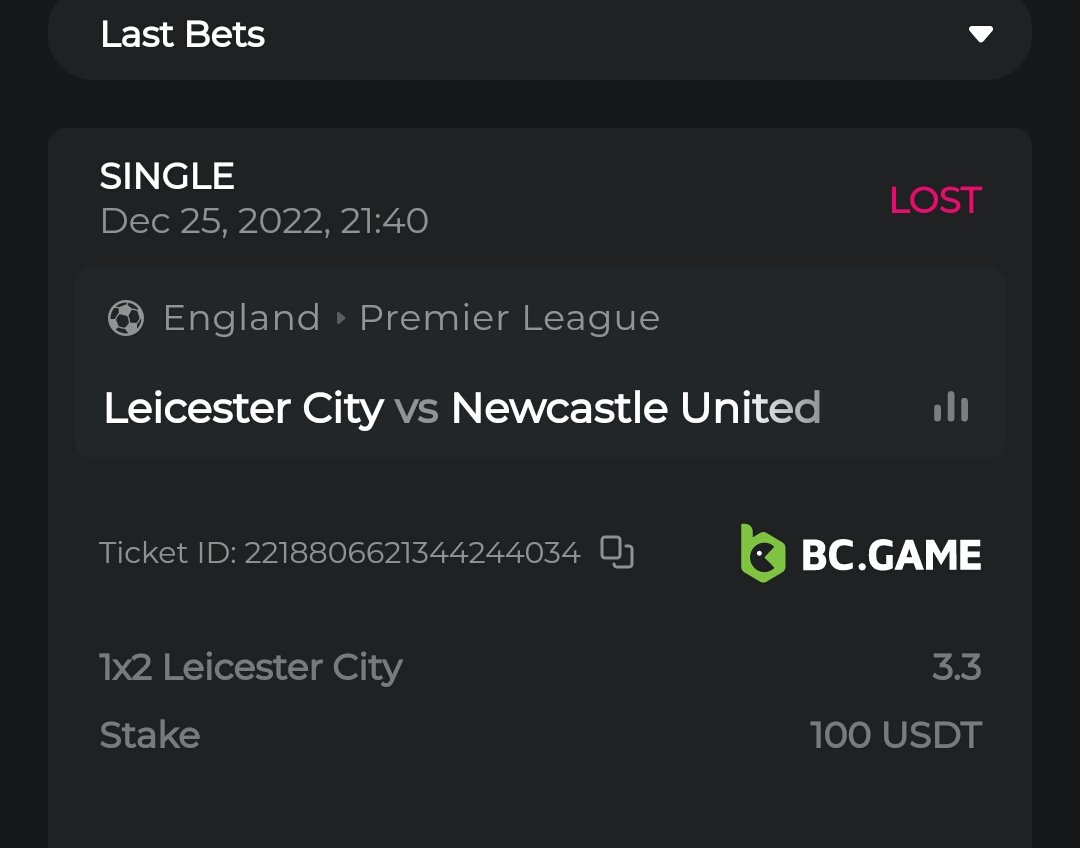Image resolution: width=1080 pixels, height=848 pixels.
Task: Tap the Leicester City team name
Action: click(243, 408)
